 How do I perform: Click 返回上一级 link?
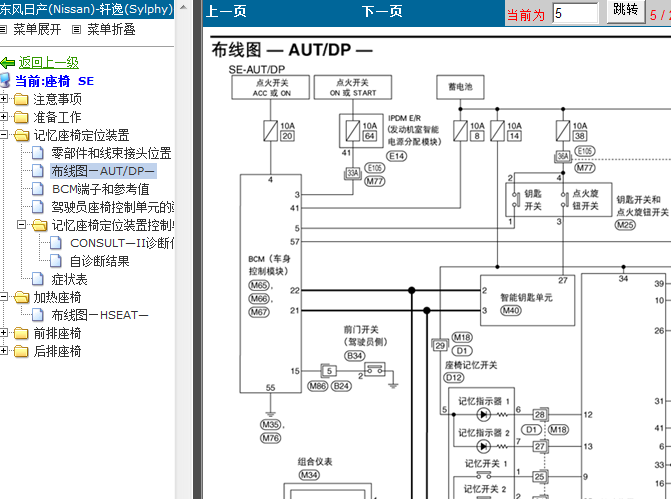click(48, 62)
